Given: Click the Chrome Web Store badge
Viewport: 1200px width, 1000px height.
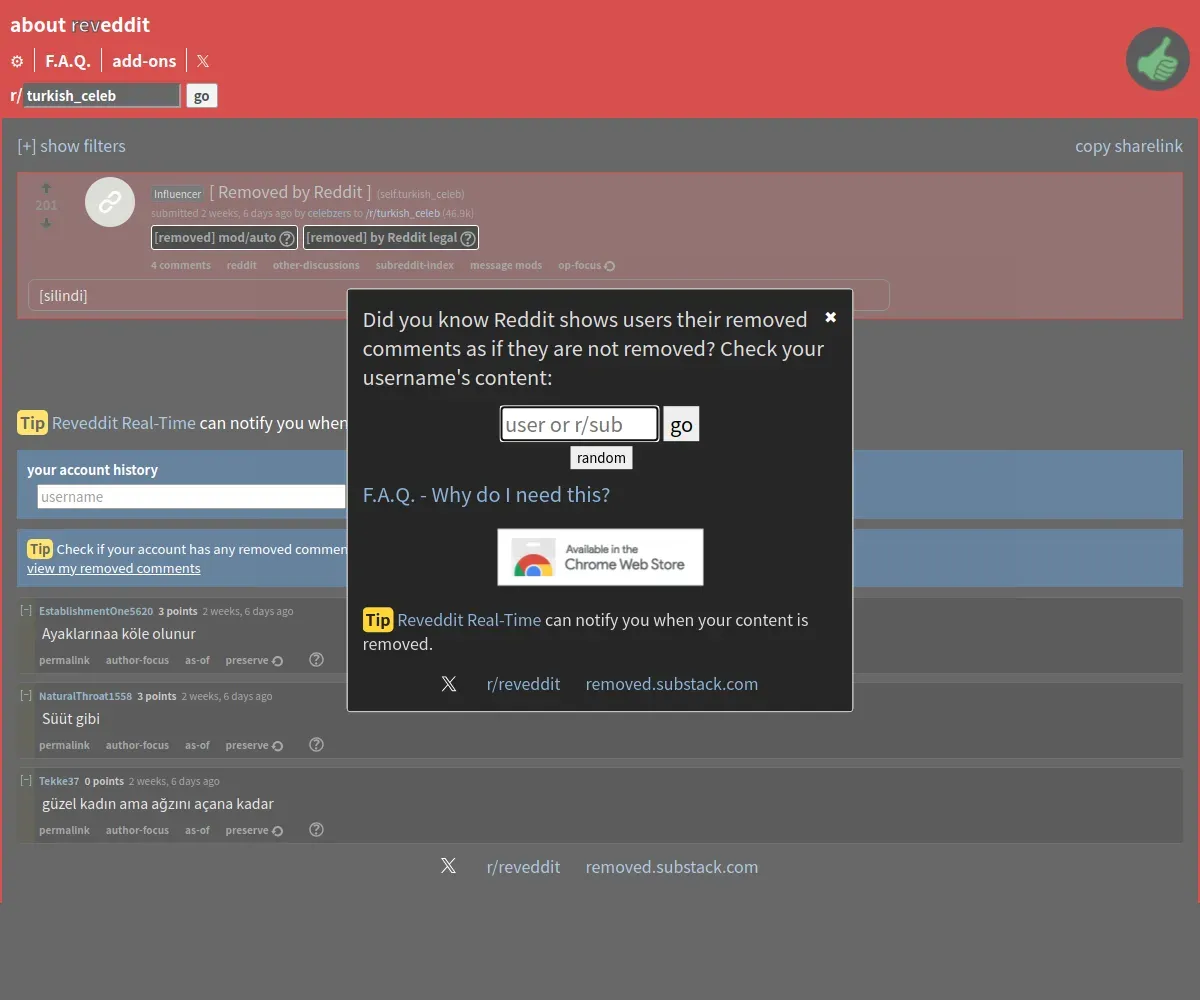Looking at the screenshot, I should point(600,557).
